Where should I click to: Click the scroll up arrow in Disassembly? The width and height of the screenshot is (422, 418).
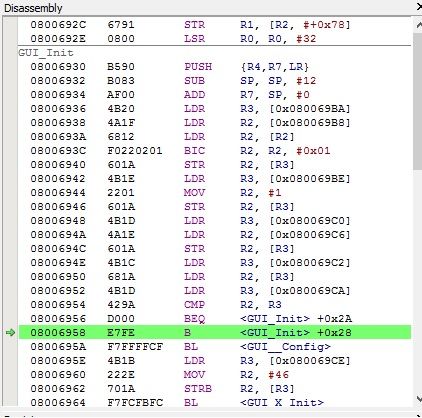coord(419,25)
